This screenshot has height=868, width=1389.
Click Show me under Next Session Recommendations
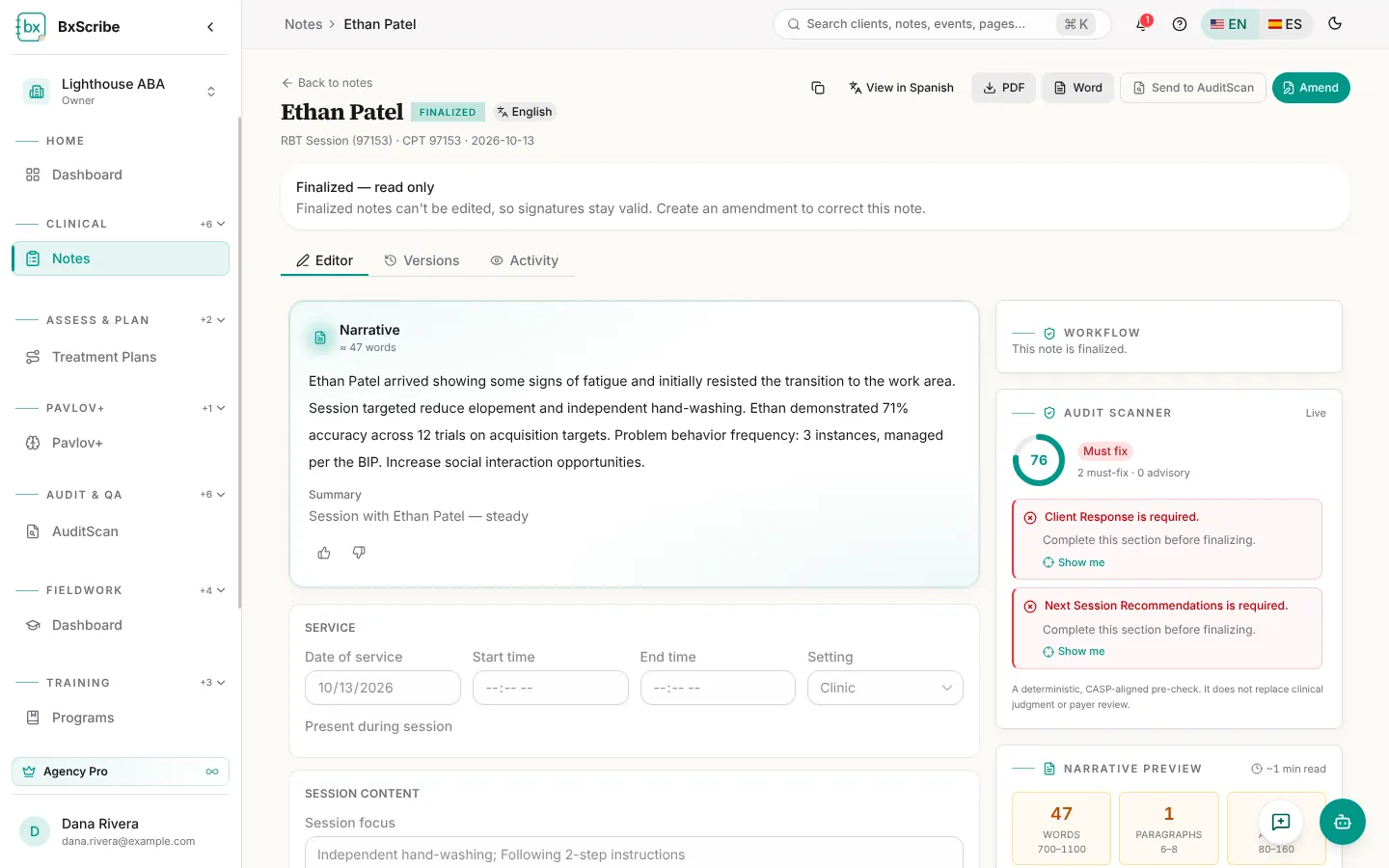[1074, 651]
